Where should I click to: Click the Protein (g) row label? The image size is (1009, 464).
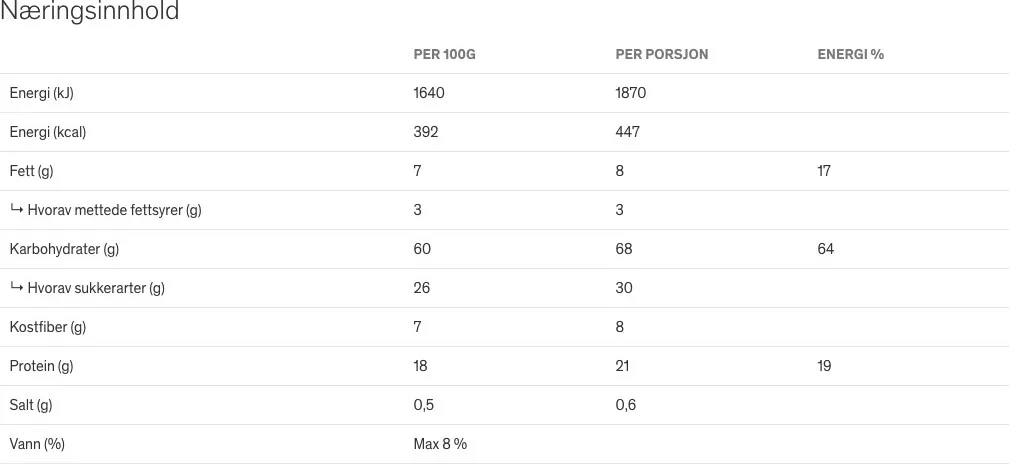(x=41, y=366)
